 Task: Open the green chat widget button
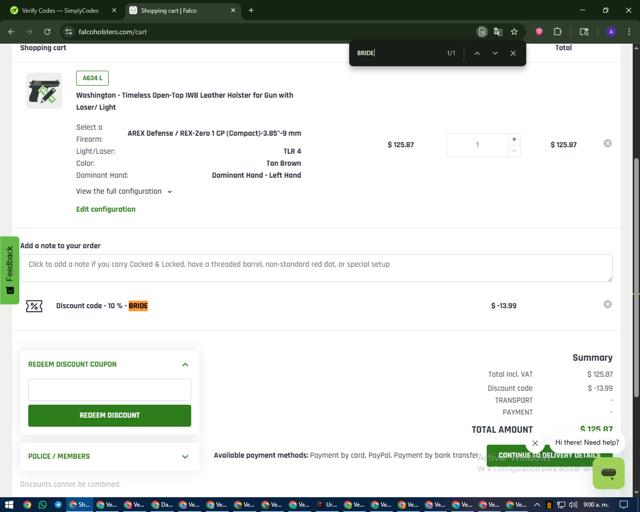609,473
